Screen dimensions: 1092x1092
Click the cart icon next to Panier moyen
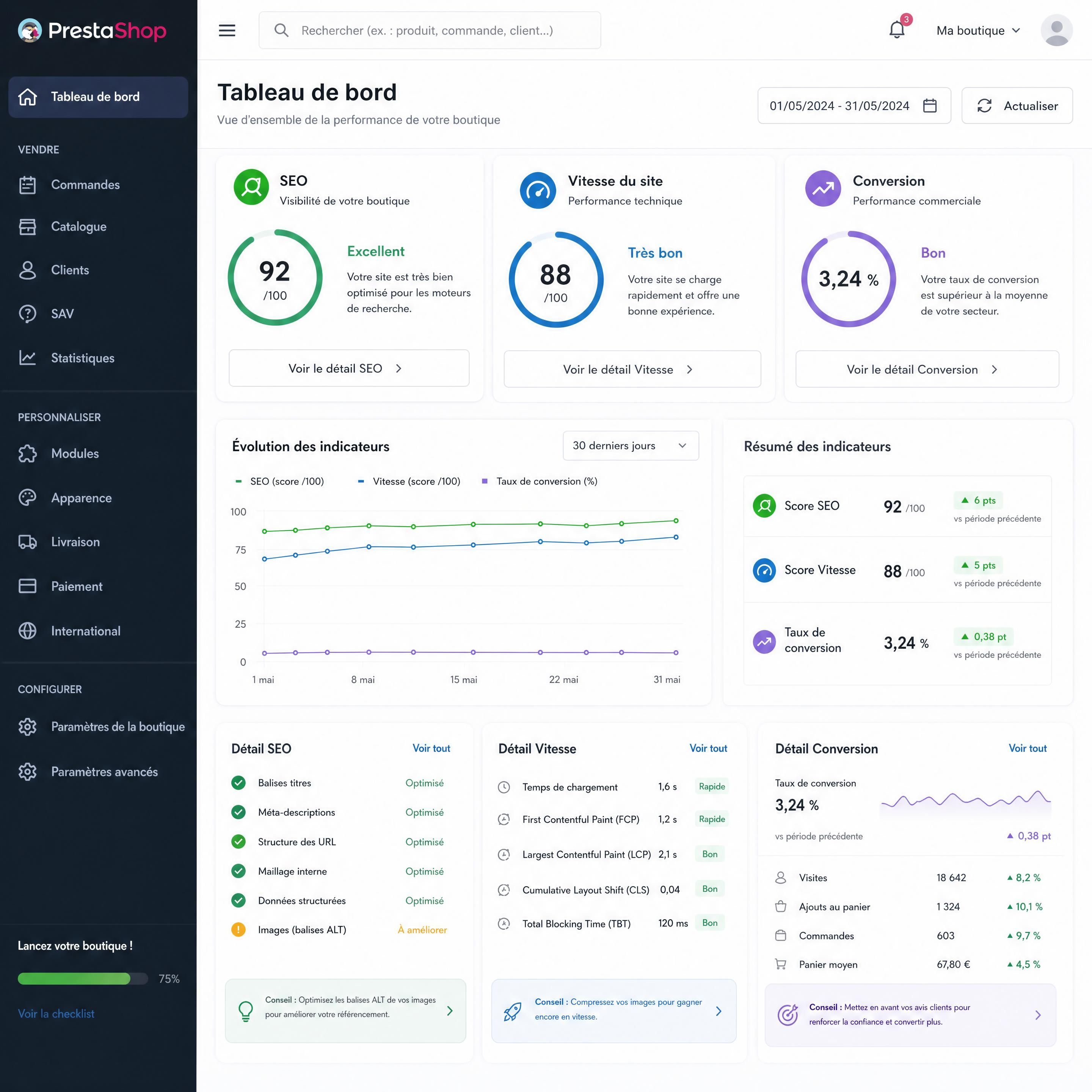pyautogui.click(x=781, y=964)
